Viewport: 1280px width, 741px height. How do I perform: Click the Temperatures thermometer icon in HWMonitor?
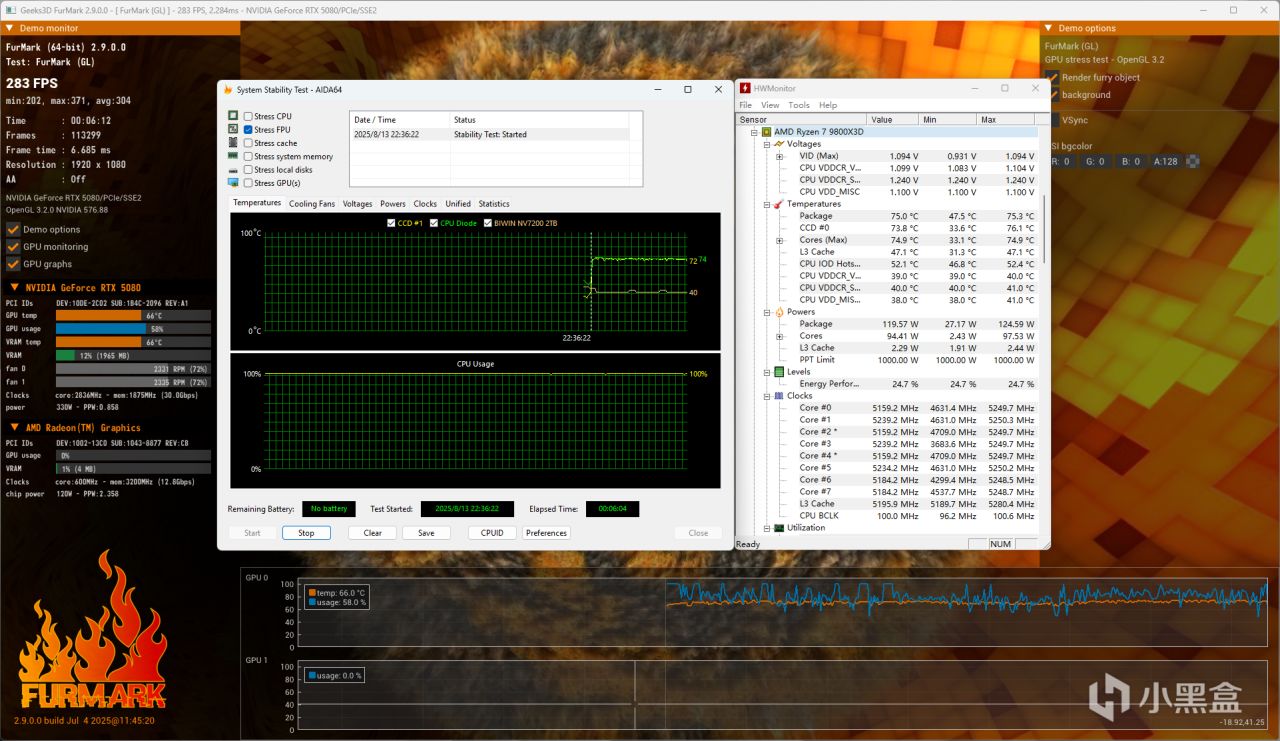coord(778,204)
